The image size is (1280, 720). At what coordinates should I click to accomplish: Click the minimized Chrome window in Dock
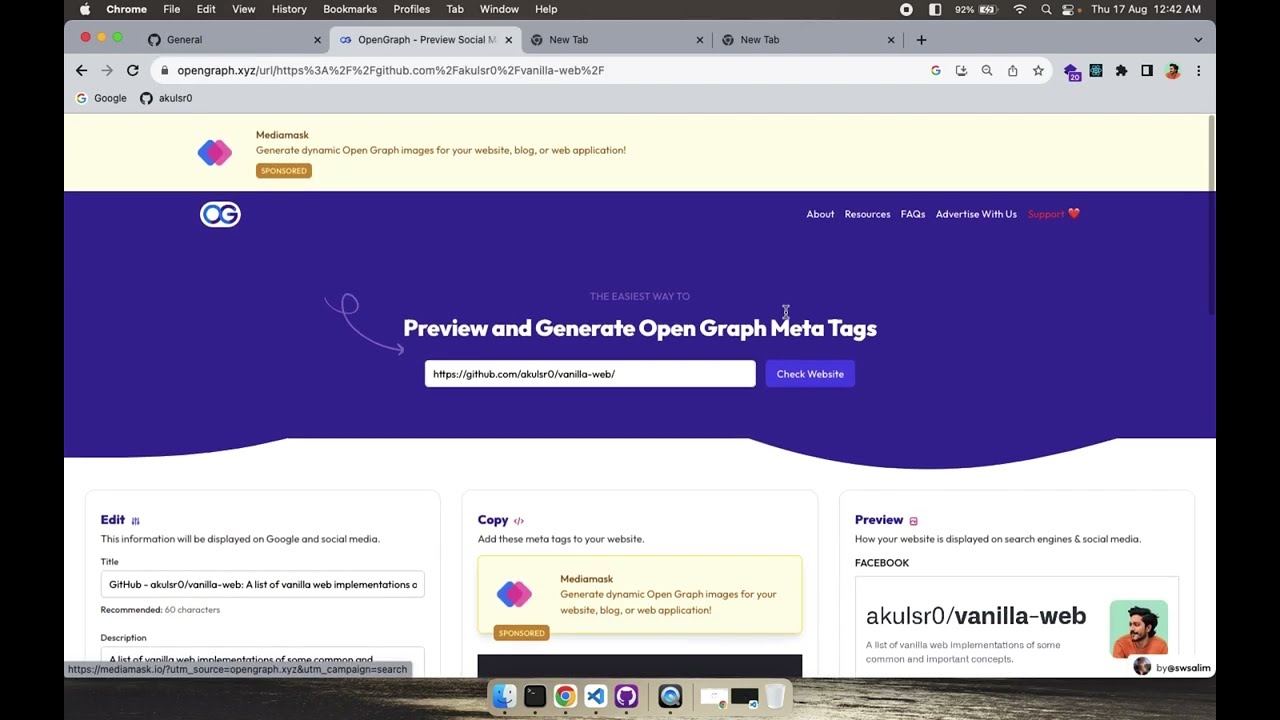[714, 696]
